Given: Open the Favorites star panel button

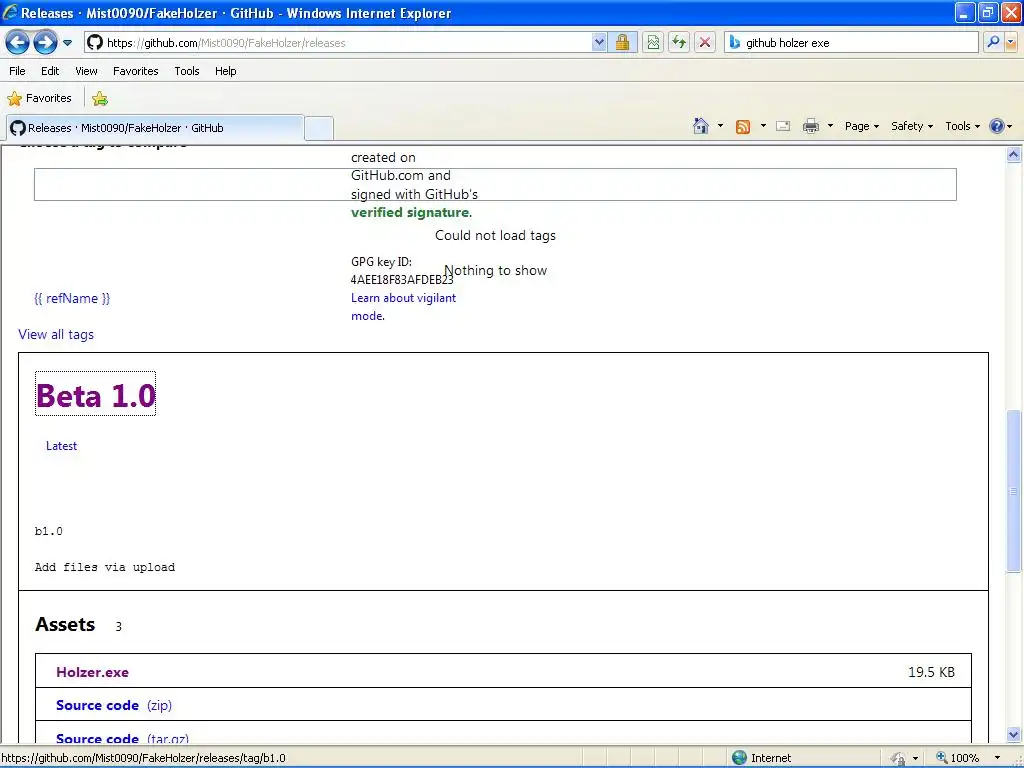Looking at the screenshot, I should 39,99.
